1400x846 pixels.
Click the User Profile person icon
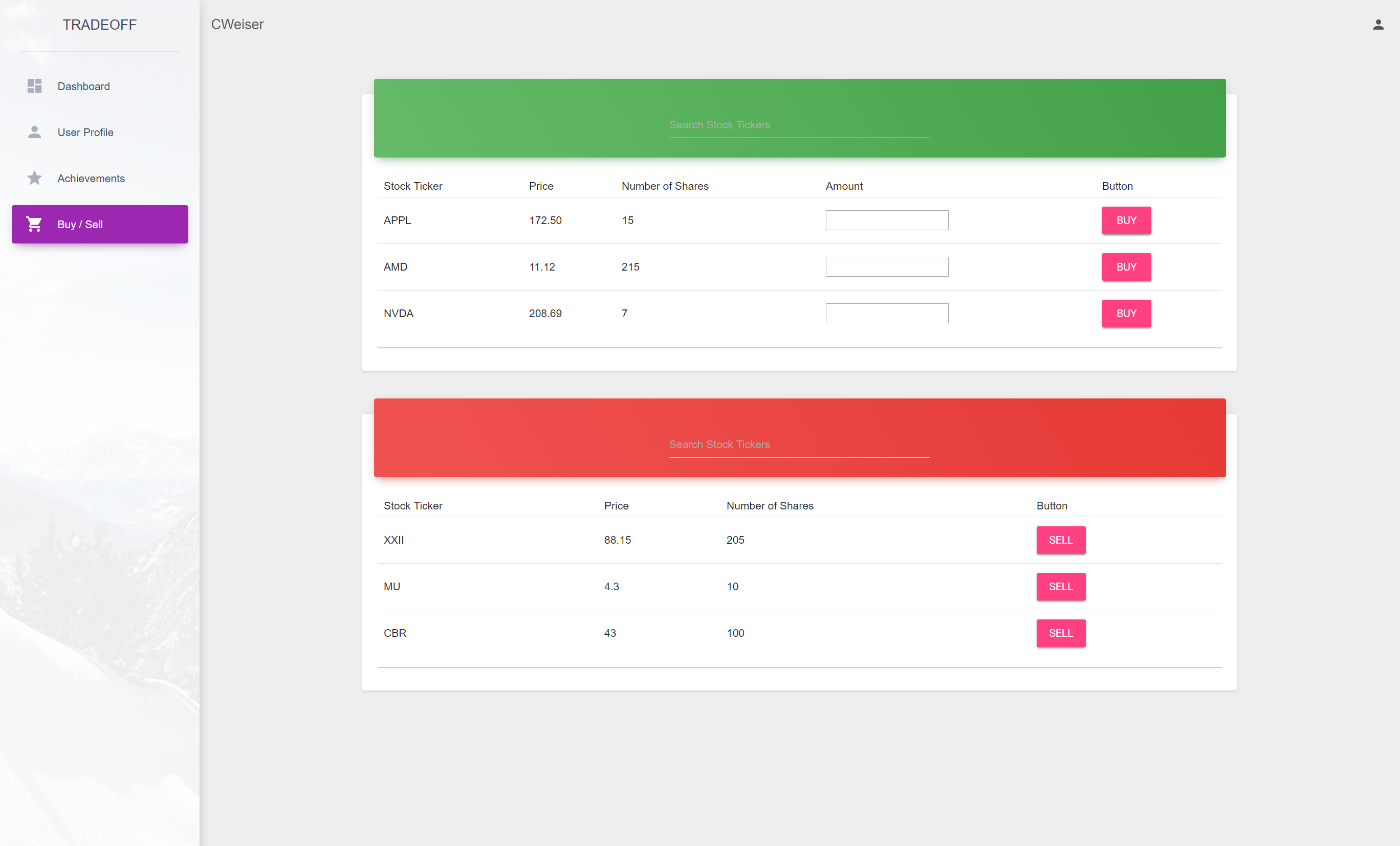click(35, 132)
